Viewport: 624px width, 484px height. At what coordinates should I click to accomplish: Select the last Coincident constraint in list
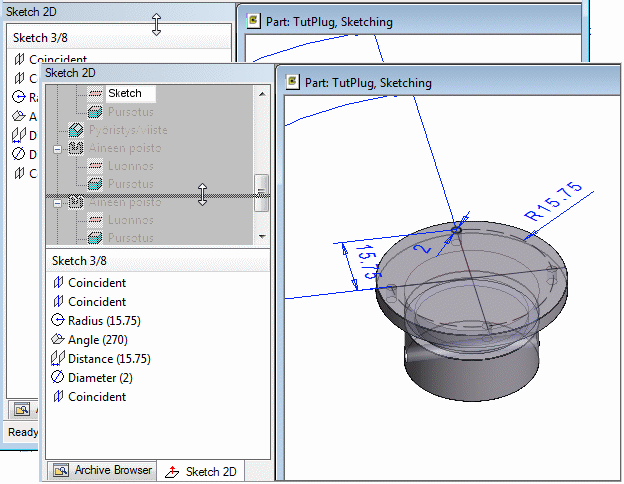pos(96,397)
